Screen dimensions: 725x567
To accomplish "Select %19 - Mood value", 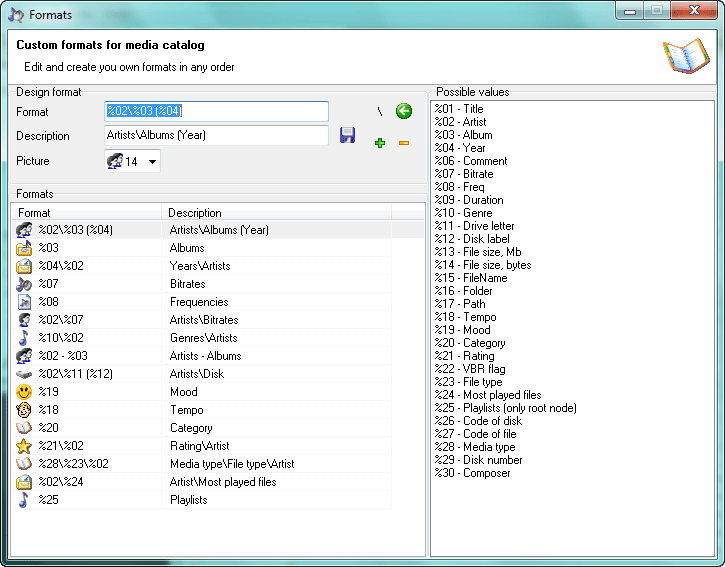I will coord(462,330).
